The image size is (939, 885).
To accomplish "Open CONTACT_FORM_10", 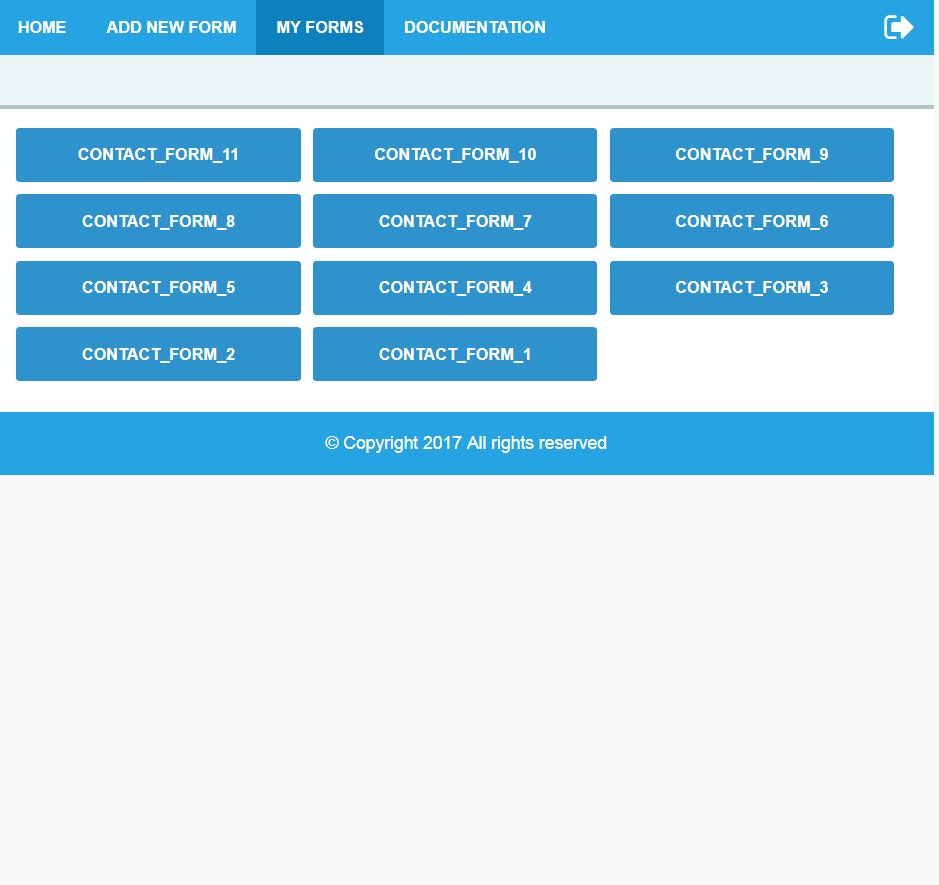I will [x=455, y=154].
